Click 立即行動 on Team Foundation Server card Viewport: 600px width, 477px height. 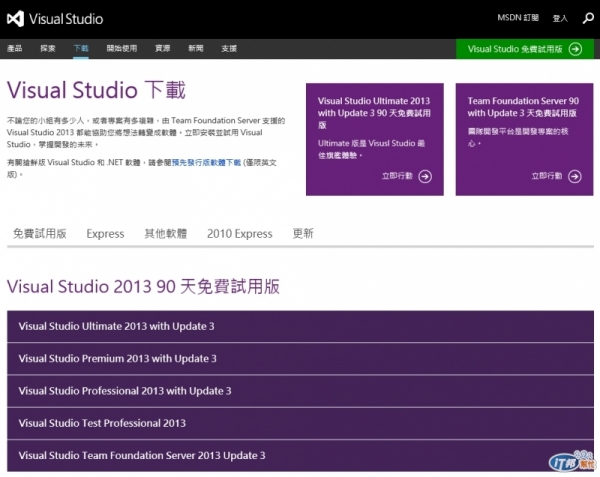547,176
